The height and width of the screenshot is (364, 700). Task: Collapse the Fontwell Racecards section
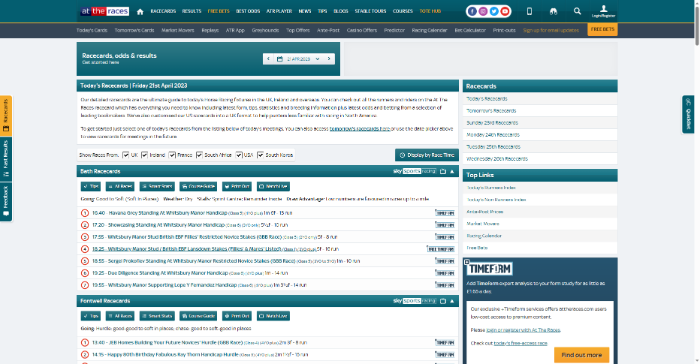(x=452, y=301)
